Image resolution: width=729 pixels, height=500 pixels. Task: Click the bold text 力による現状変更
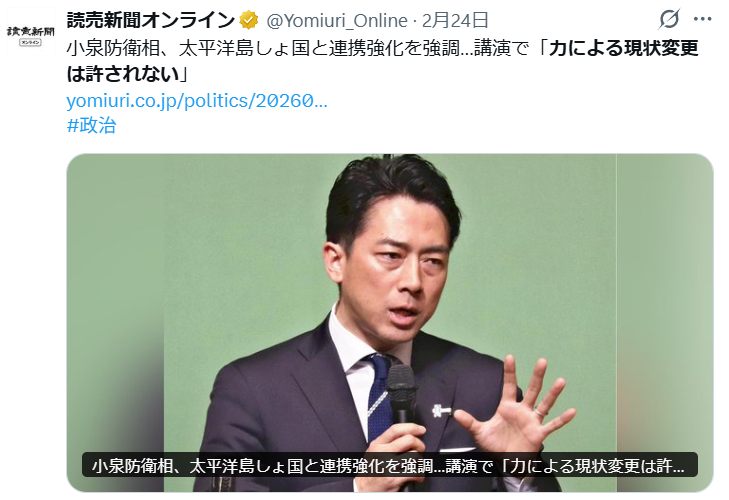[623, 48]
